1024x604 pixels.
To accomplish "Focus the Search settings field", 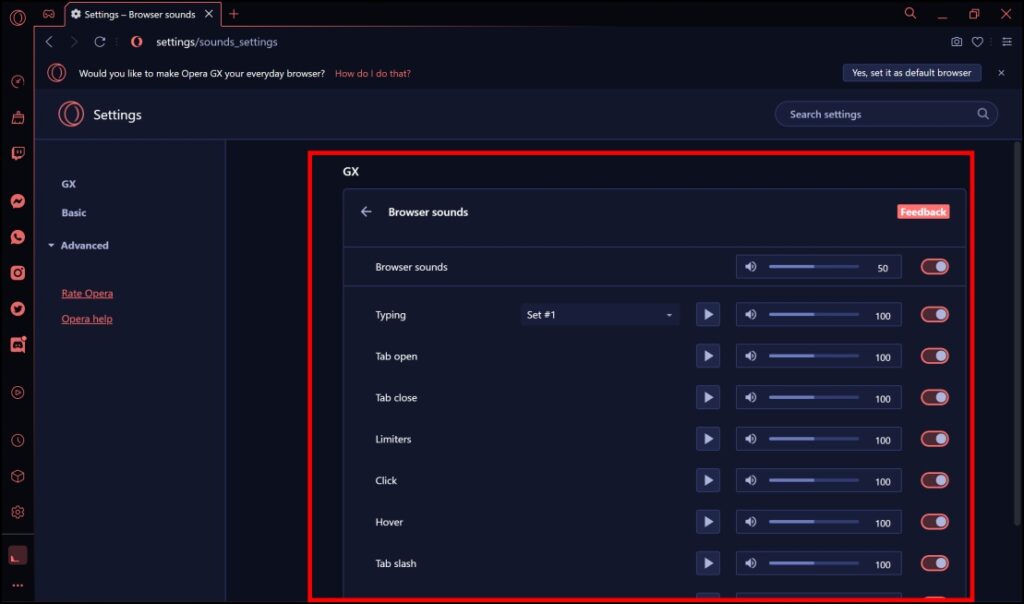I will point(886,114).
